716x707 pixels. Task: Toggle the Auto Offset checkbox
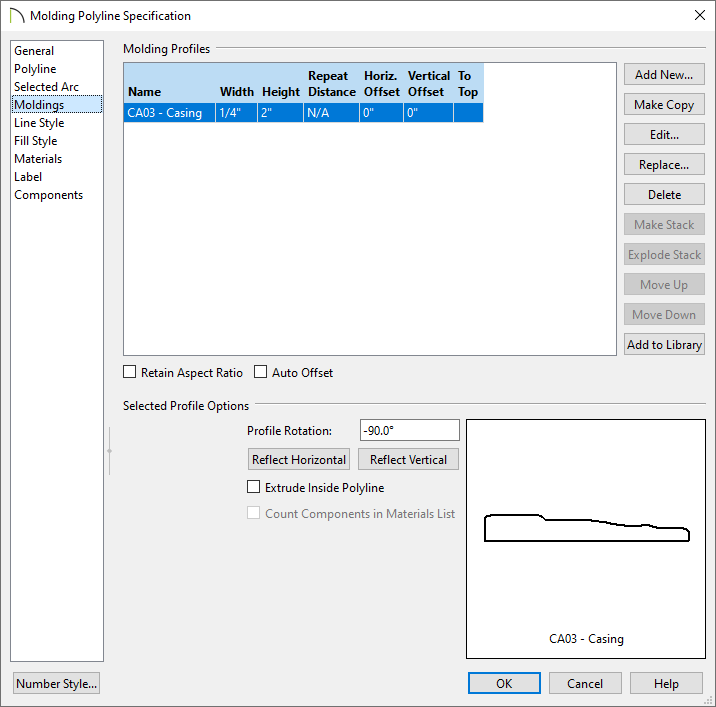(x=261, y=372)
